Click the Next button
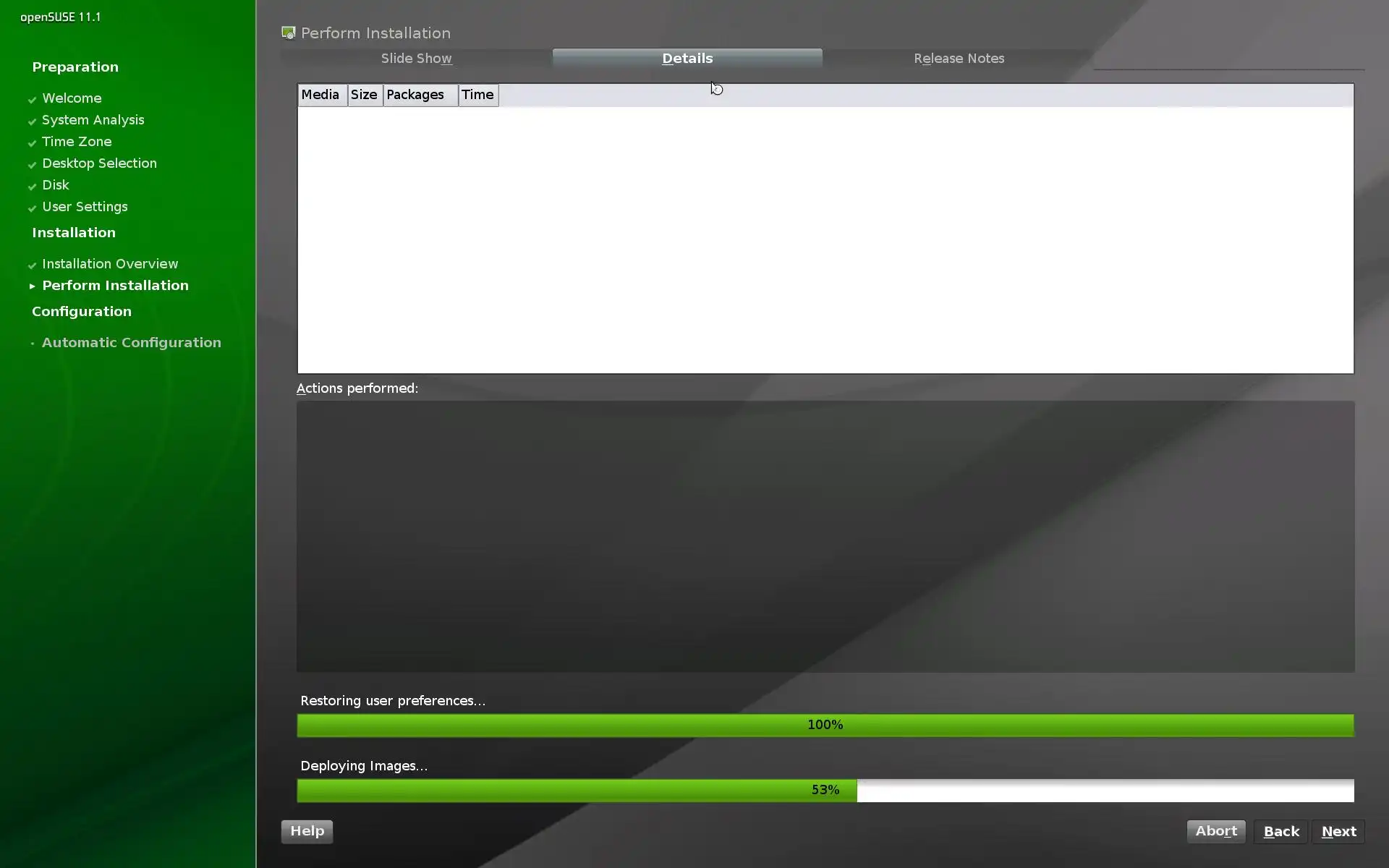The width and height of the screenshot is (1389, 868). tap(1338, 832)
